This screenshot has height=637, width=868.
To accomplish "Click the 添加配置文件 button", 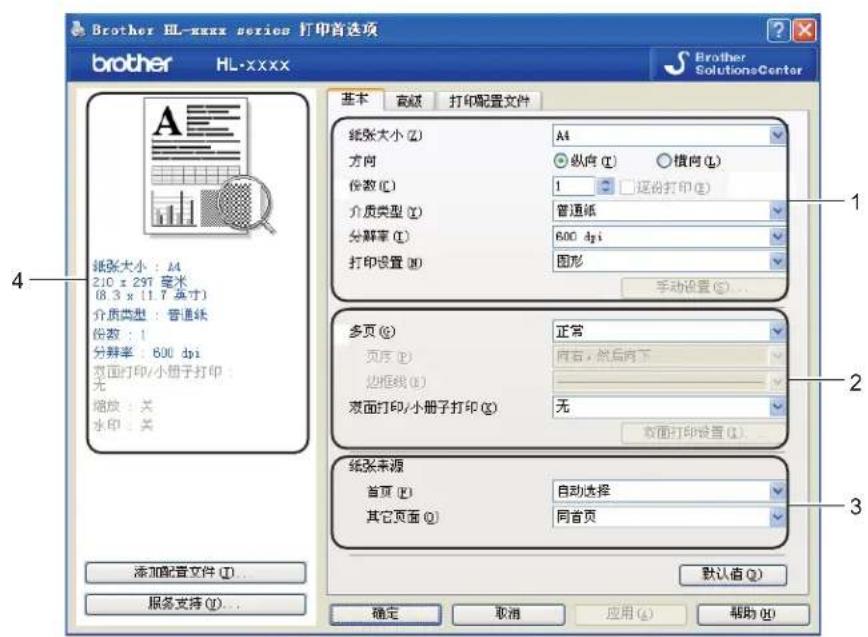I will [195, 572].
